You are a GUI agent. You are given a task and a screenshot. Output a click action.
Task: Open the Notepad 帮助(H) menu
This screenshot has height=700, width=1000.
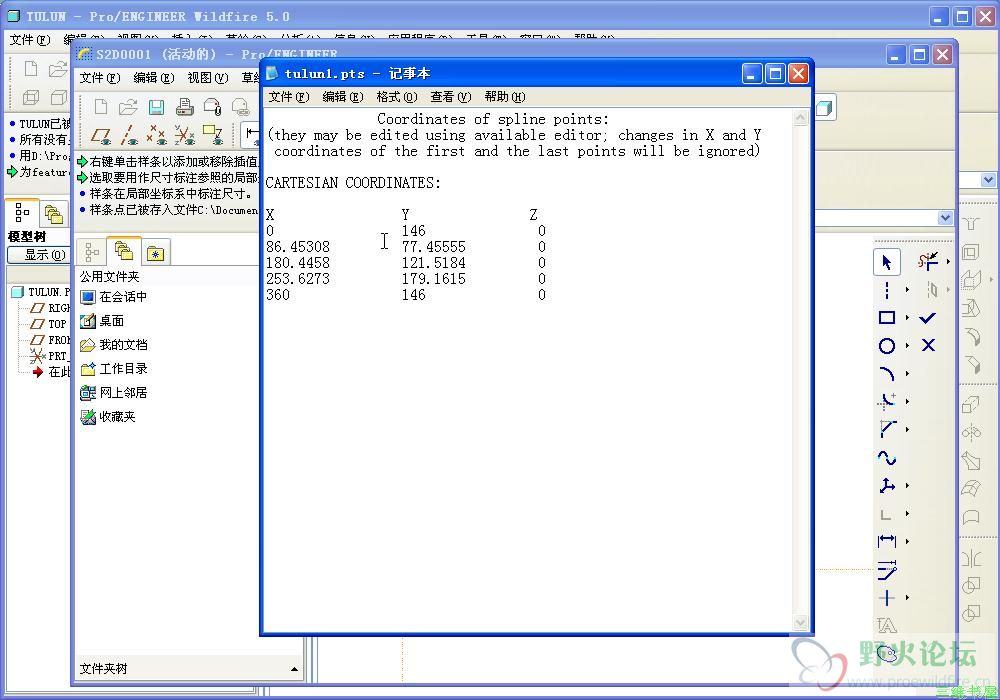(x=504, y=97)
